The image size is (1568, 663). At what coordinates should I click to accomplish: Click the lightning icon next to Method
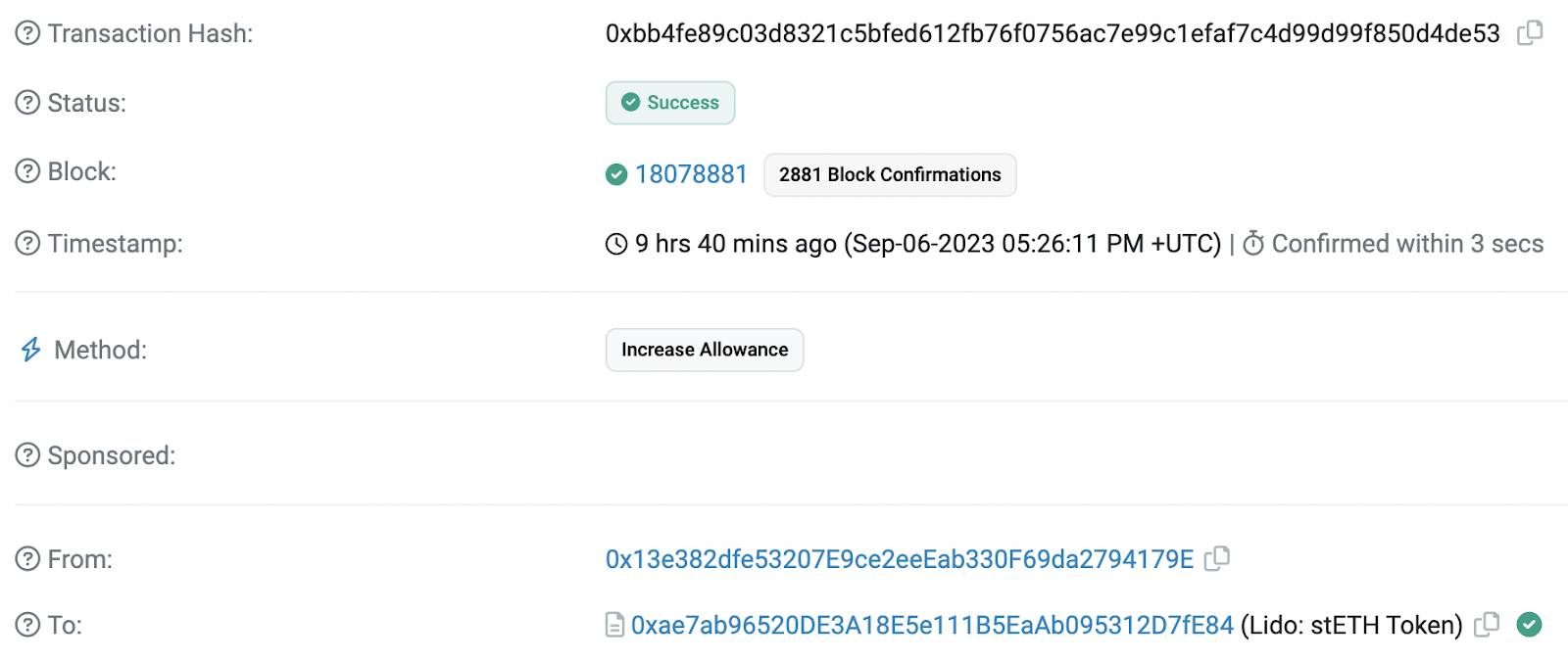click(x=31, y=350)
